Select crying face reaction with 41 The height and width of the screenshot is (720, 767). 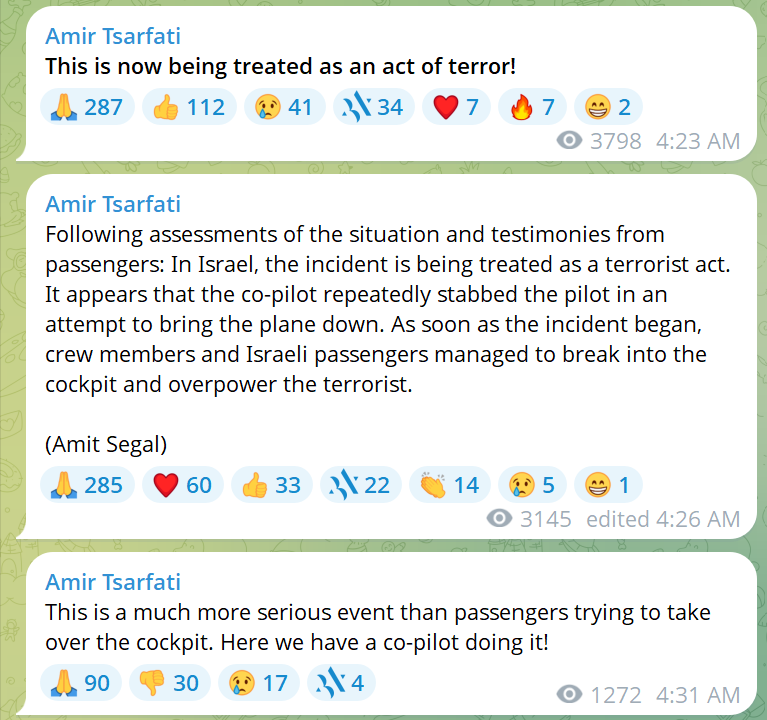click(x=285, y=107)
